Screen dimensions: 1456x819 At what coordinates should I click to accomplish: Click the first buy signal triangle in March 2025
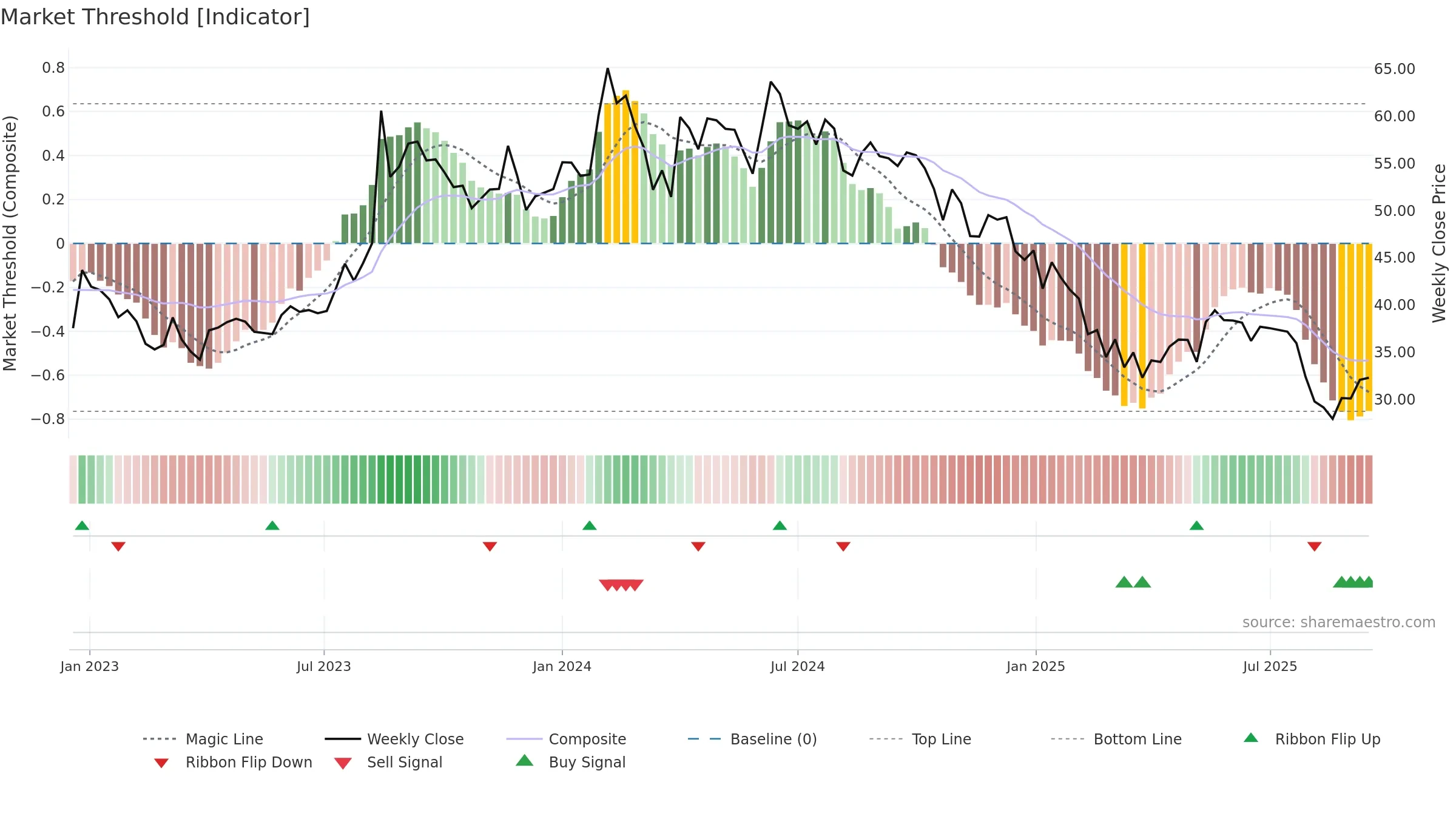click(x=1124, y=582)
